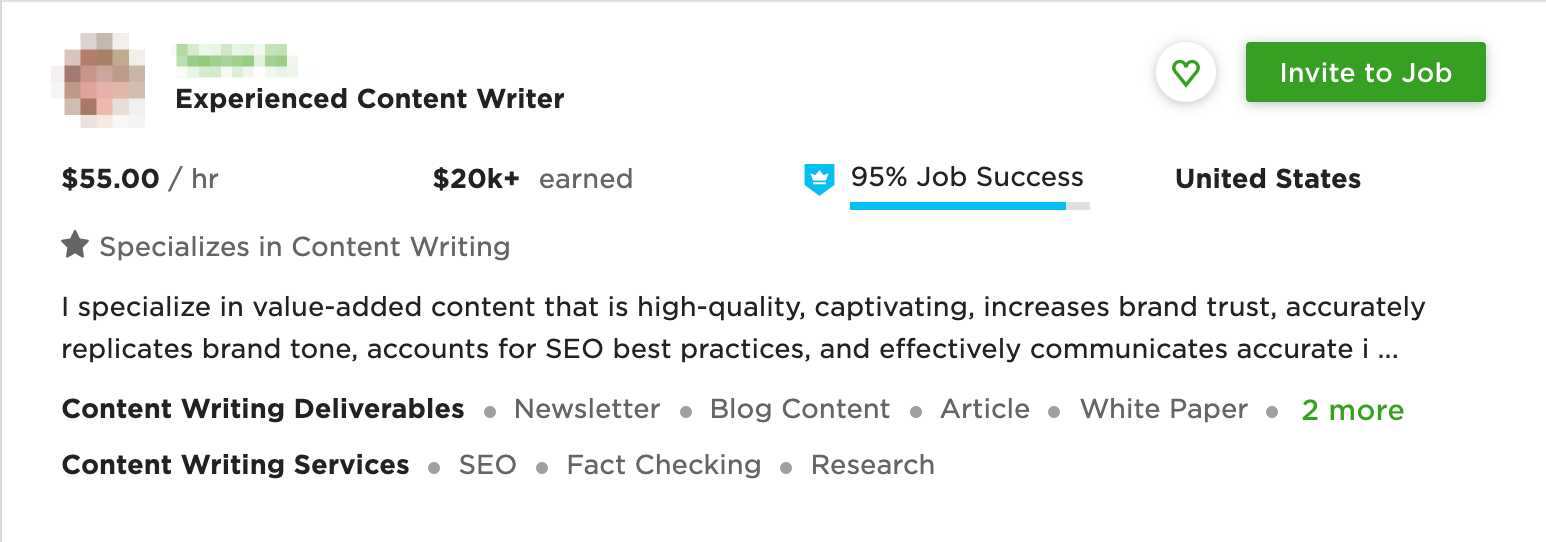The width and height of the screenshot is (1546, 542).
Task: Click the Article deliverable tag
Action: click(x=985, y=410)
